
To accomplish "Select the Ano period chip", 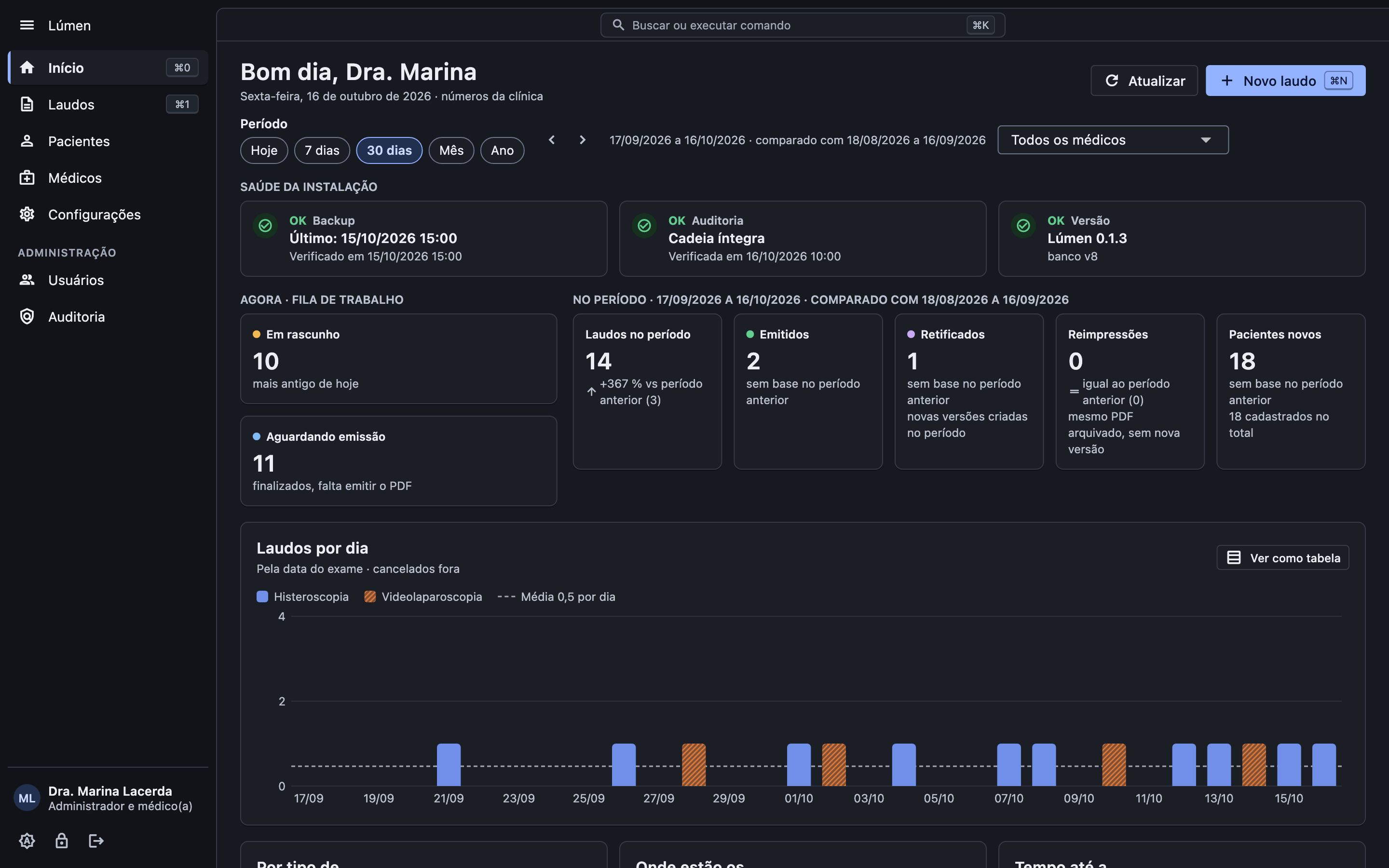I will 502,150.
